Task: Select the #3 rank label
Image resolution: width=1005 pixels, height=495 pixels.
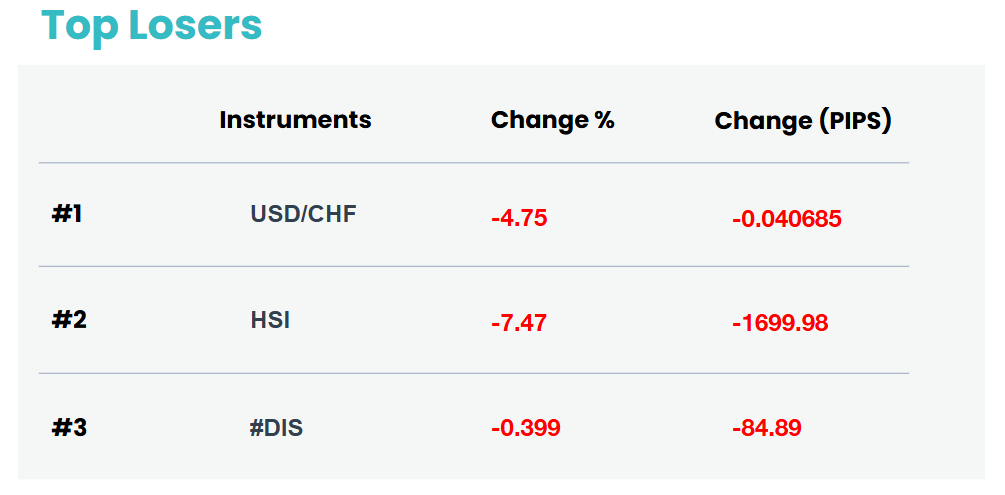Action: coord(69,428)
